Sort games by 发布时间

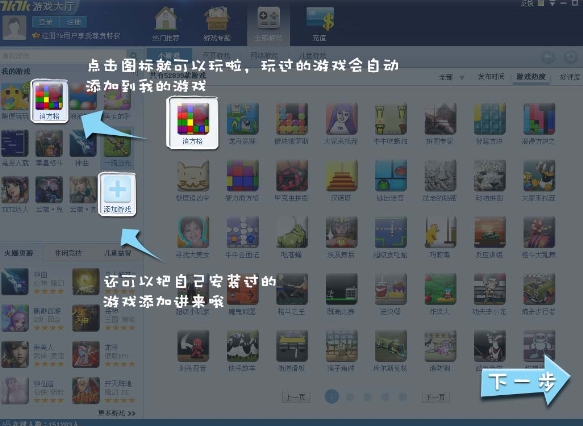click(491, 77)
